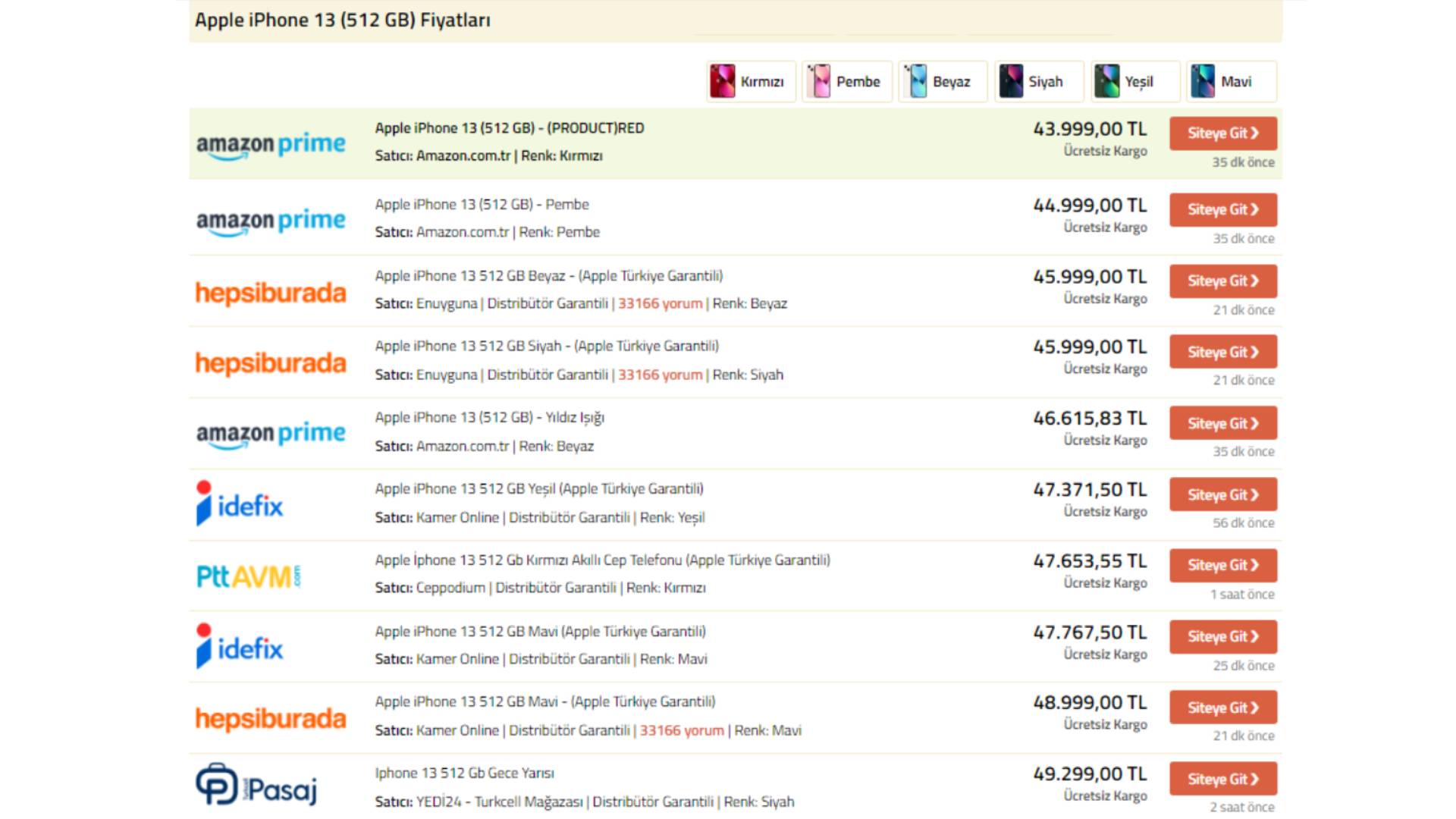Open amazon prime logo in (PRODUCT)RED row

(x=271, y=144)
